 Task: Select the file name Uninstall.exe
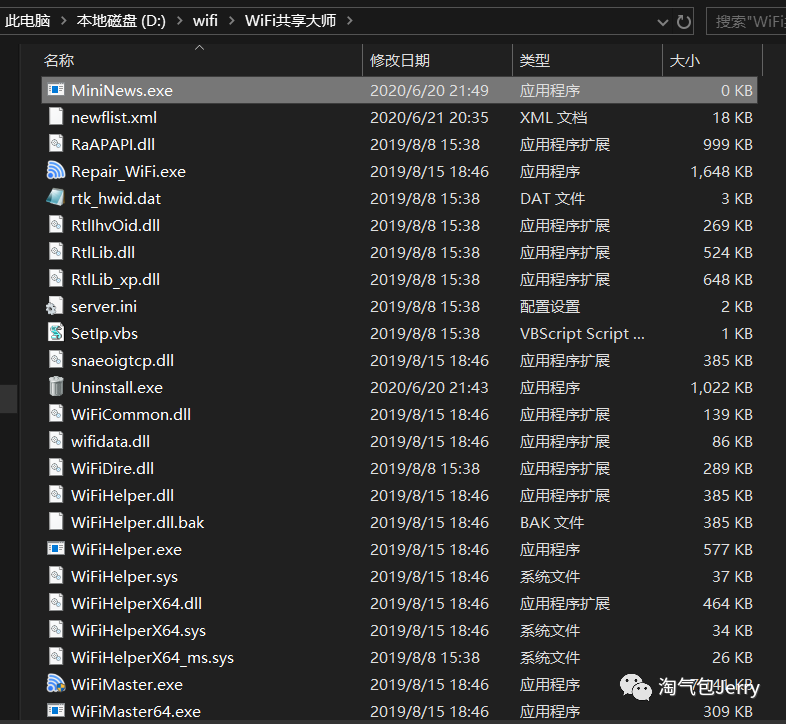(x=117, y=388)
